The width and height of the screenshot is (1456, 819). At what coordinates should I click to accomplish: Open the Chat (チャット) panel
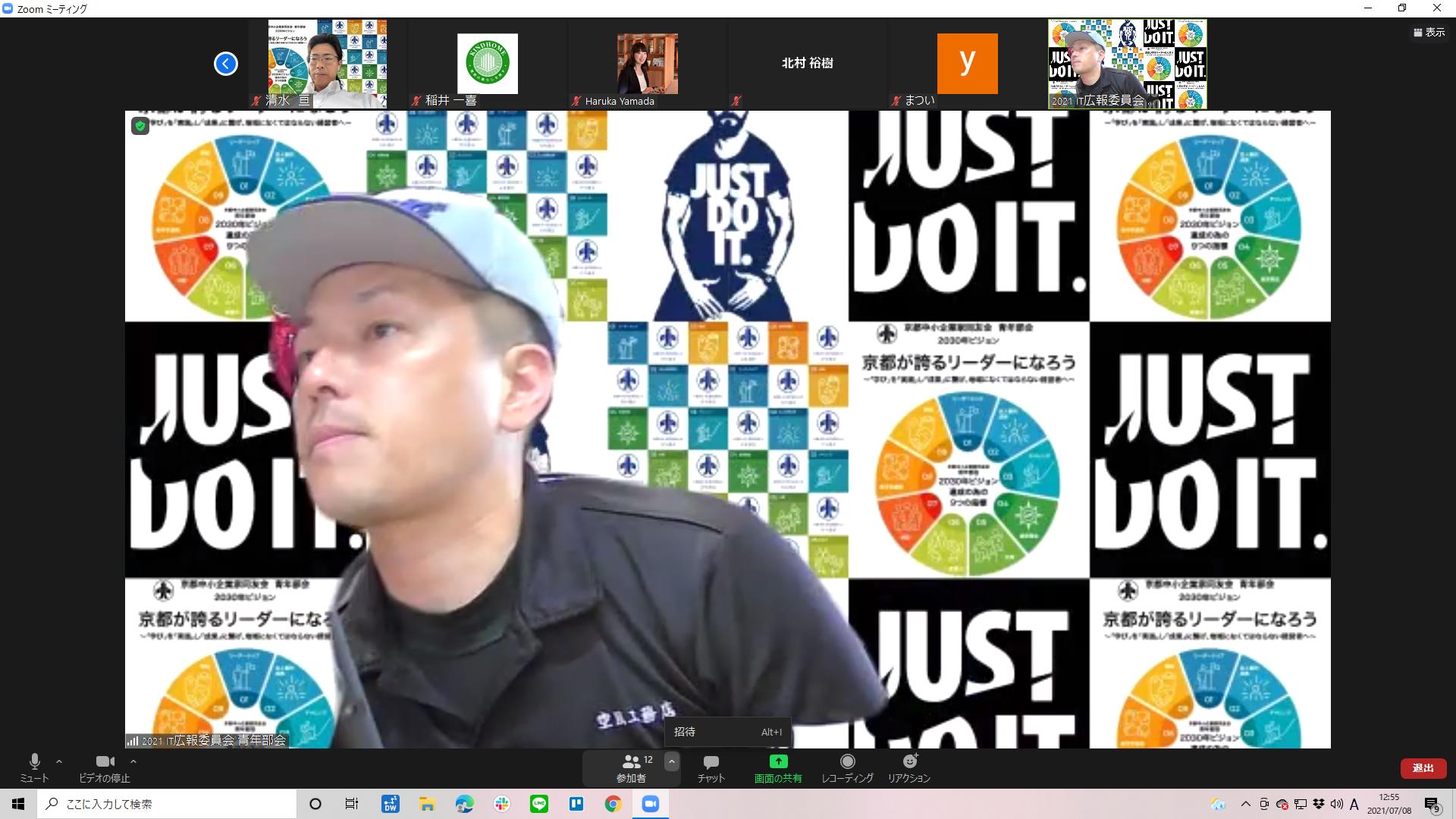[711, 767]
